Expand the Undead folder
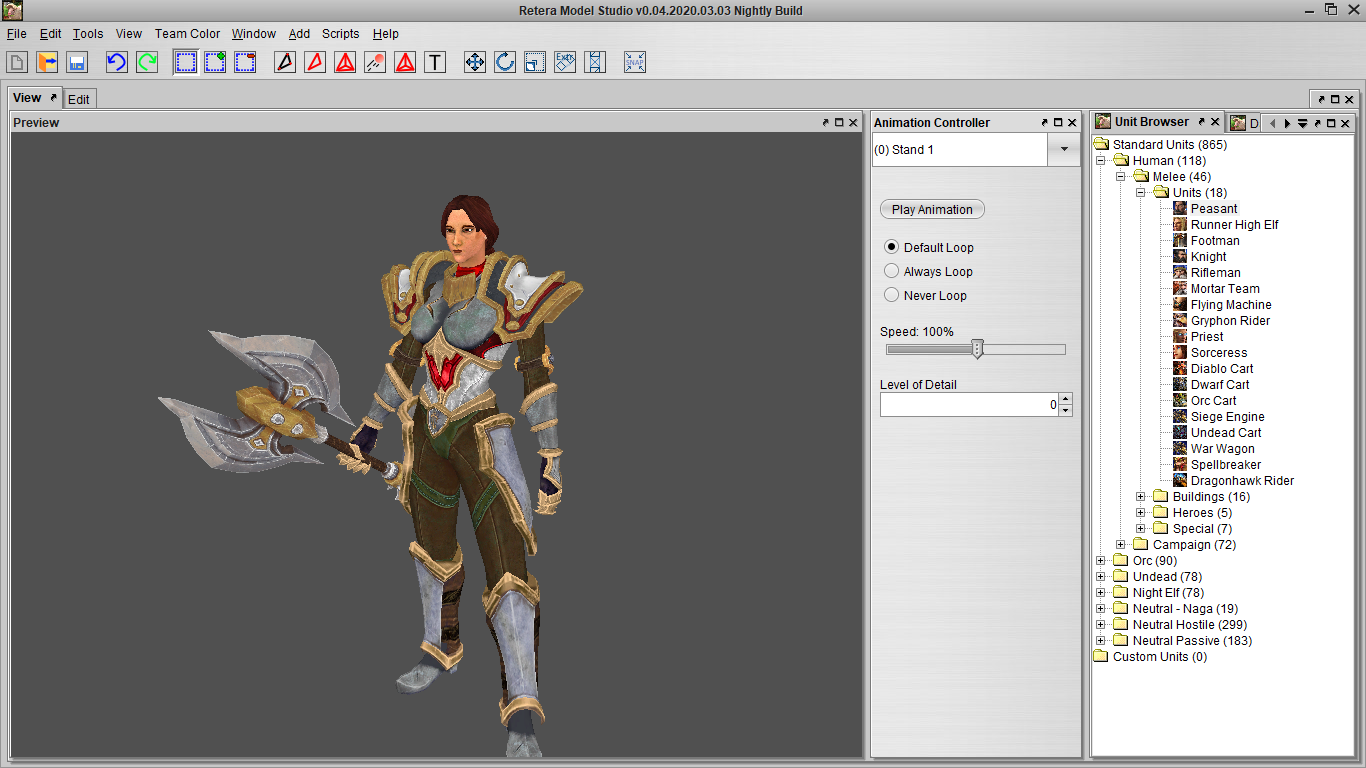The image size is (1366, 768). point(1101,577)
